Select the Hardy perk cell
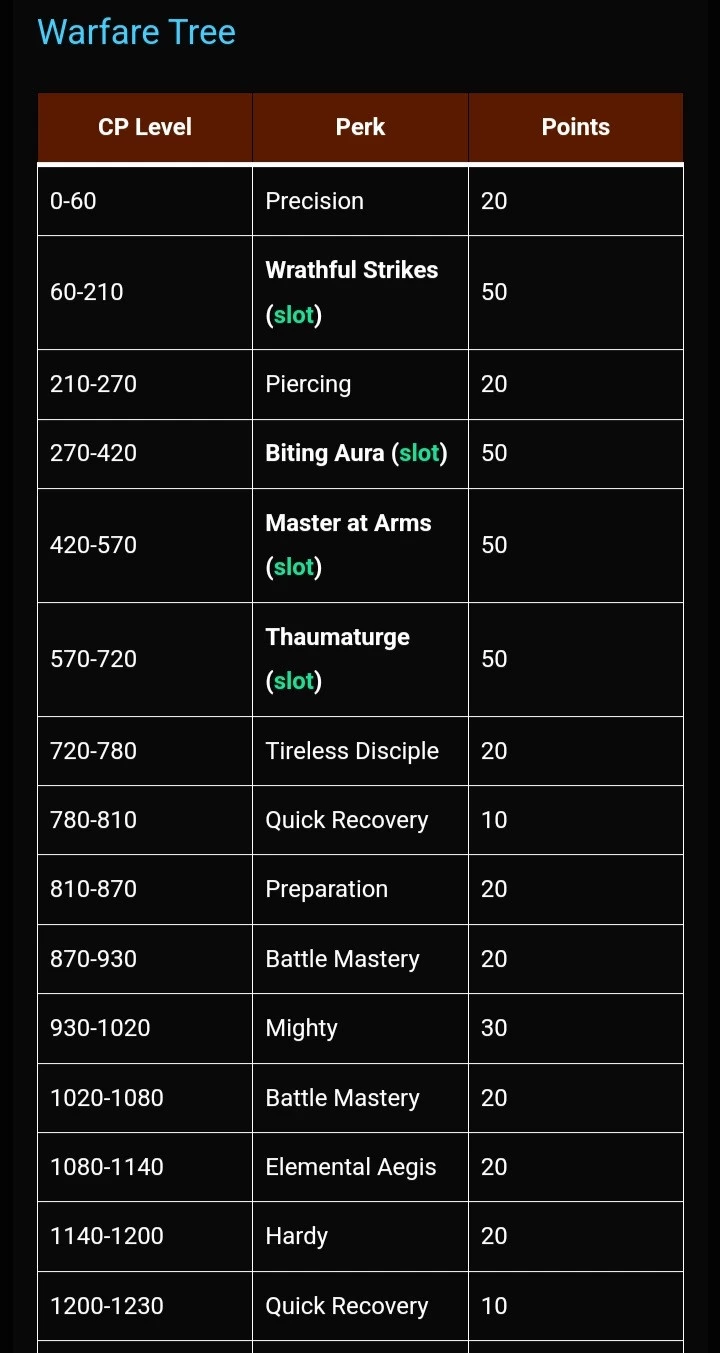Screen dimensions: 720x1353 pyautogui.click(x=296, y=1236)
